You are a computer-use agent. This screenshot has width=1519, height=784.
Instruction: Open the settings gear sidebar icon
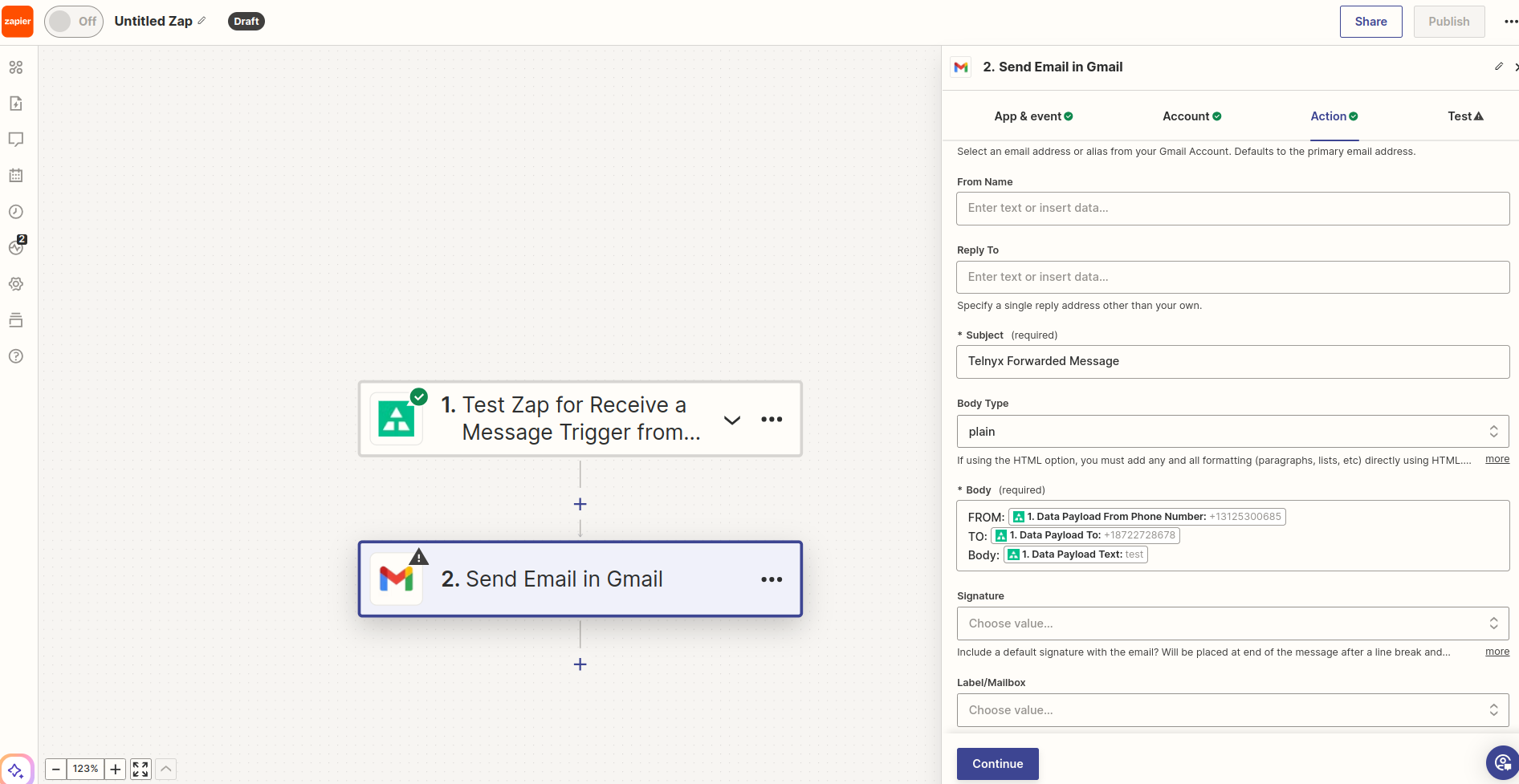tap(16, 284)
